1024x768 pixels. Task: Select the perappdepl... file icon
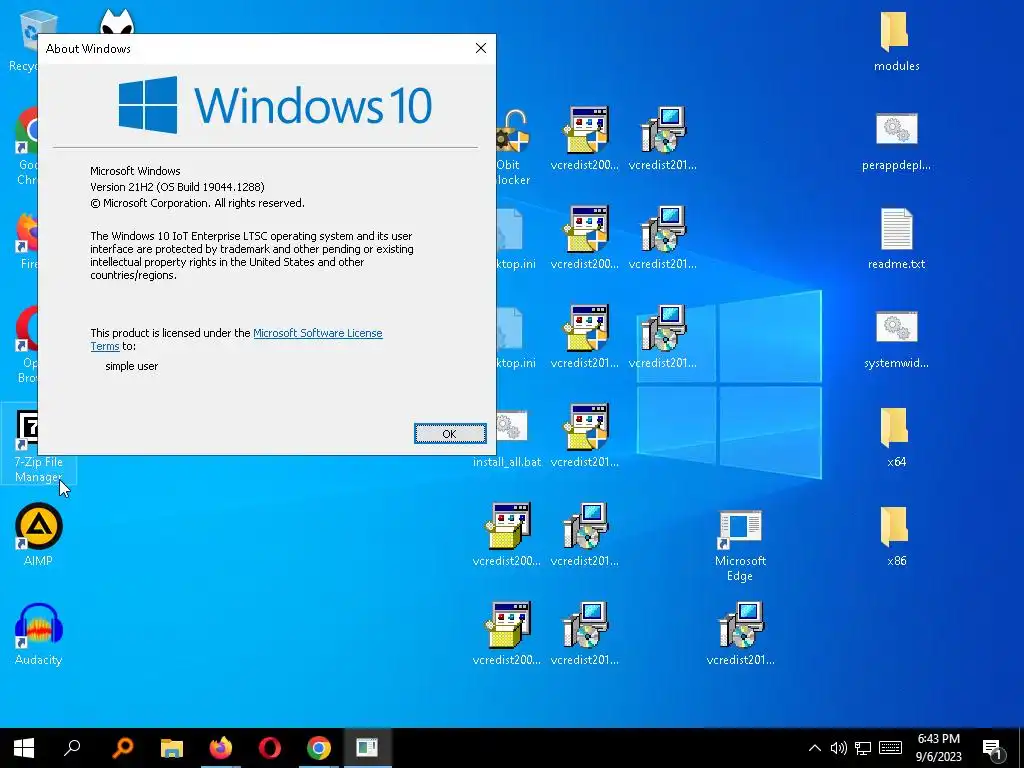[896, 140]
